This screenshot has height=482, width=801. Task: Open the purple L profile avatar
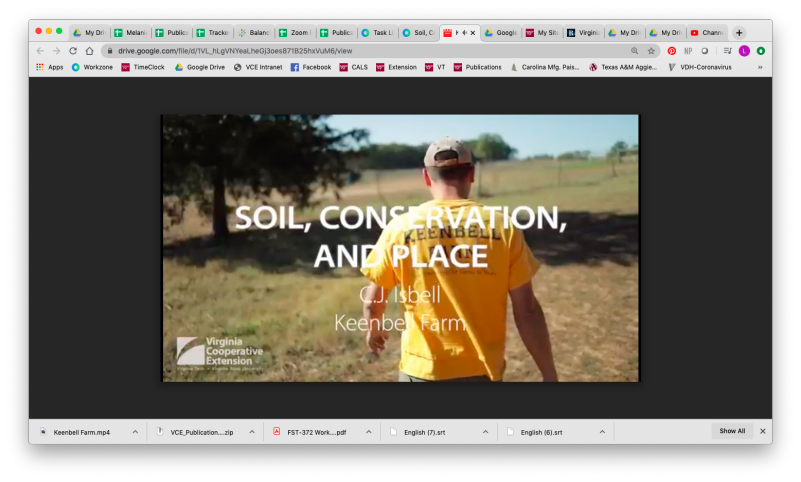[744, 51]
